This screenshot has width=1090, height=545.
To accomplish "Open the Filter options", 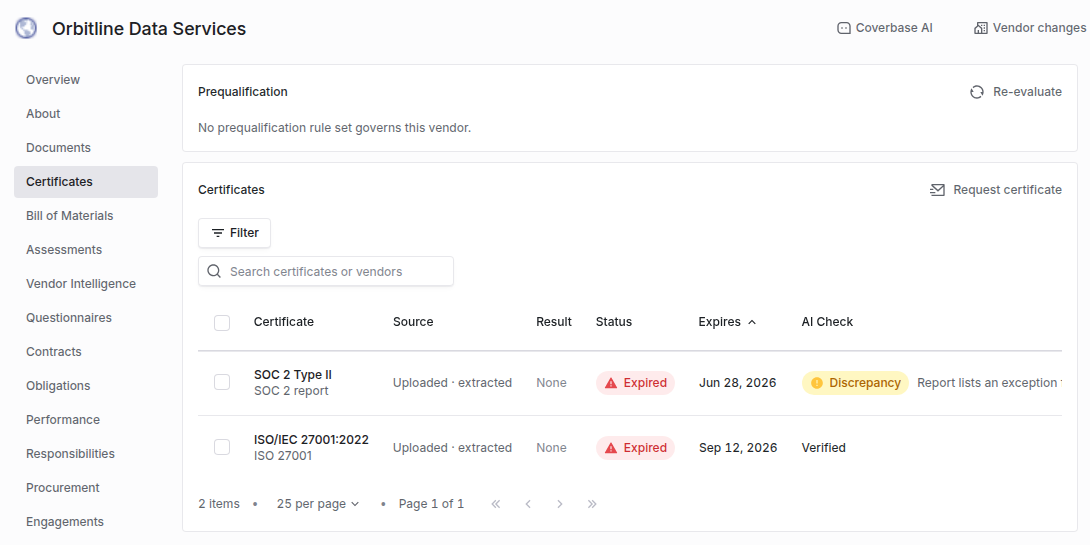I will [x=234, y=233].
